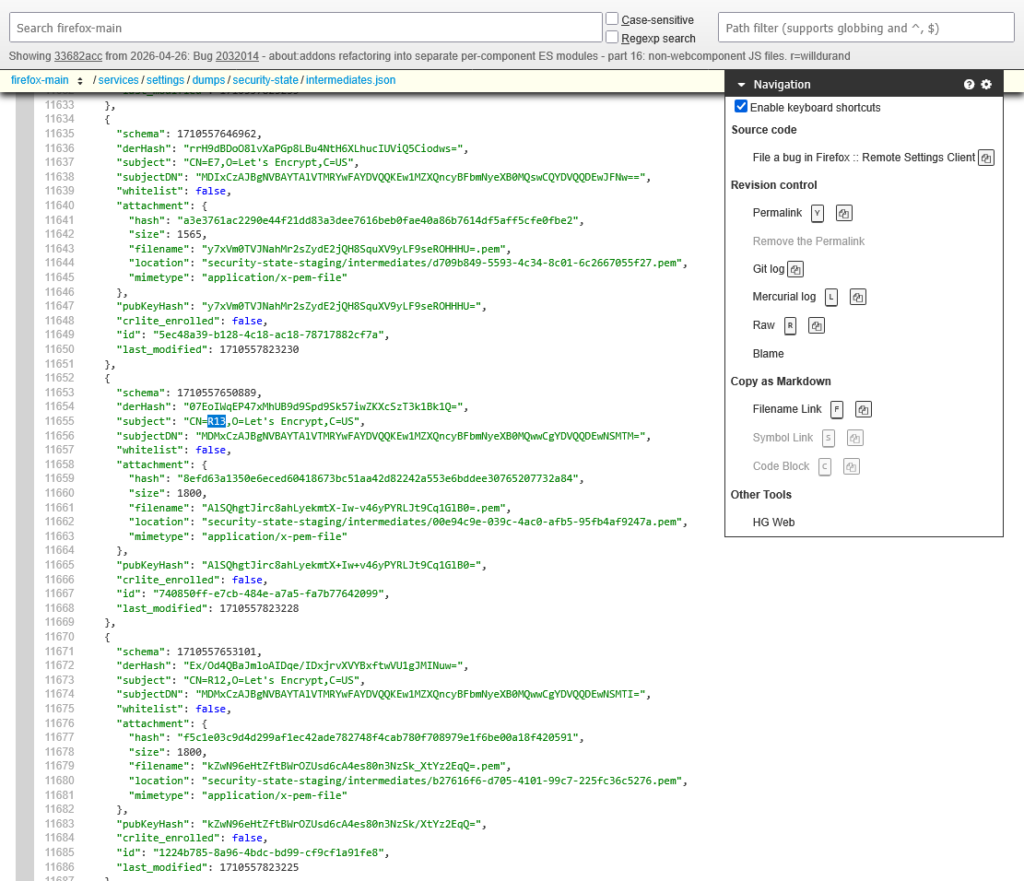Disable the Enable keyboard shortcuts checkbox
This screenshot has height=881, width=1024.
point(741,107)
